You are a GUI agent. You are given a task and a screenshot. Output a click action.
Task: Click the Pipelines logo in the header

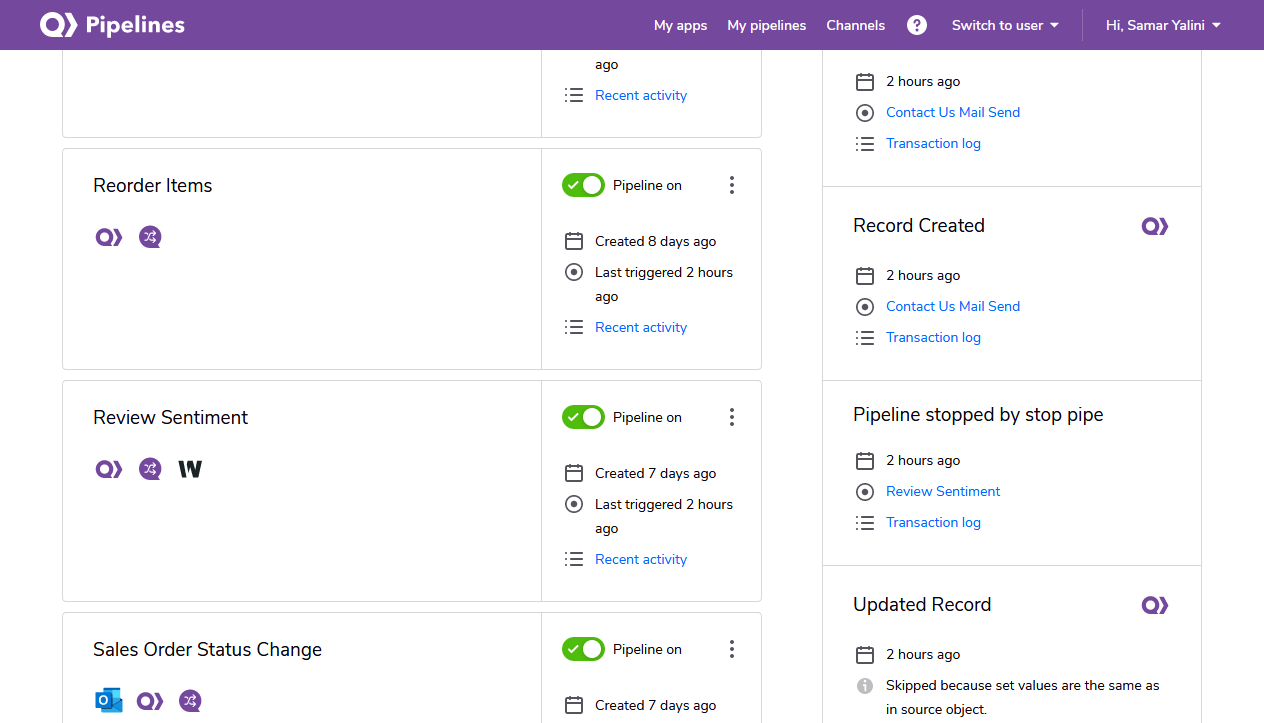pyautogui.click(x=112, y=25)
